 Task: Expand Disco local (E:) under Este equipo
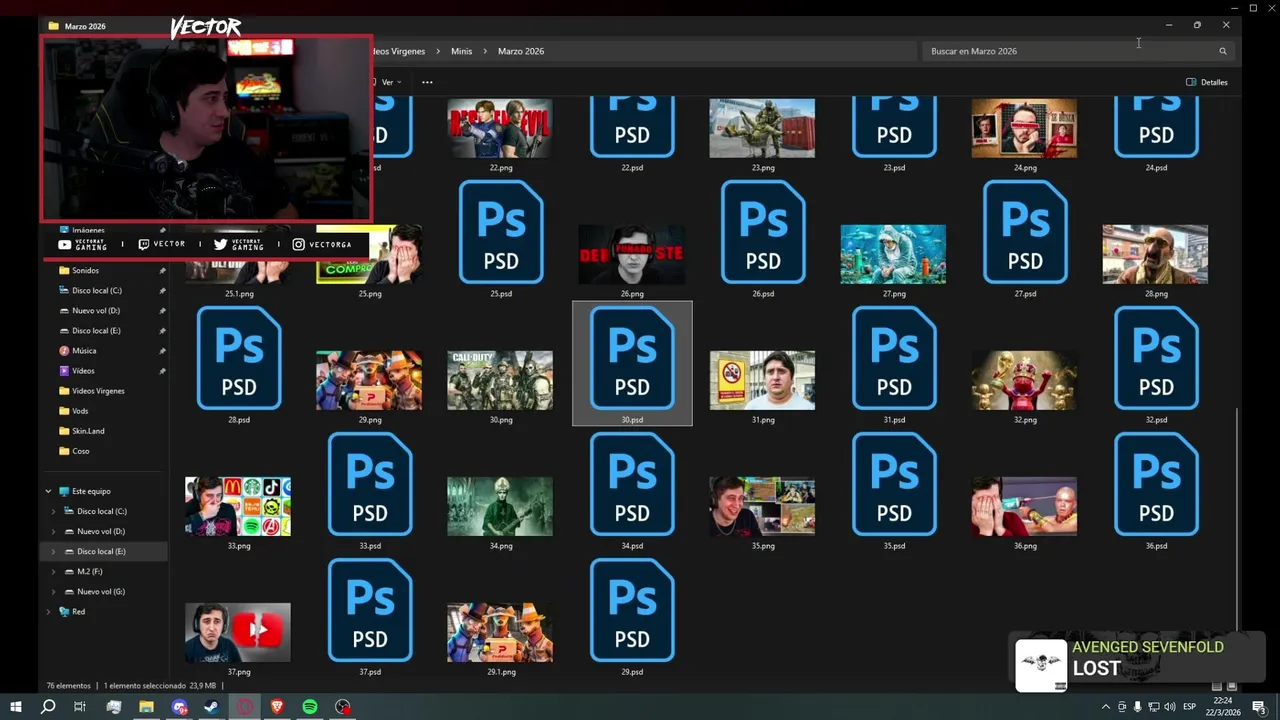(x=54, y=551)
